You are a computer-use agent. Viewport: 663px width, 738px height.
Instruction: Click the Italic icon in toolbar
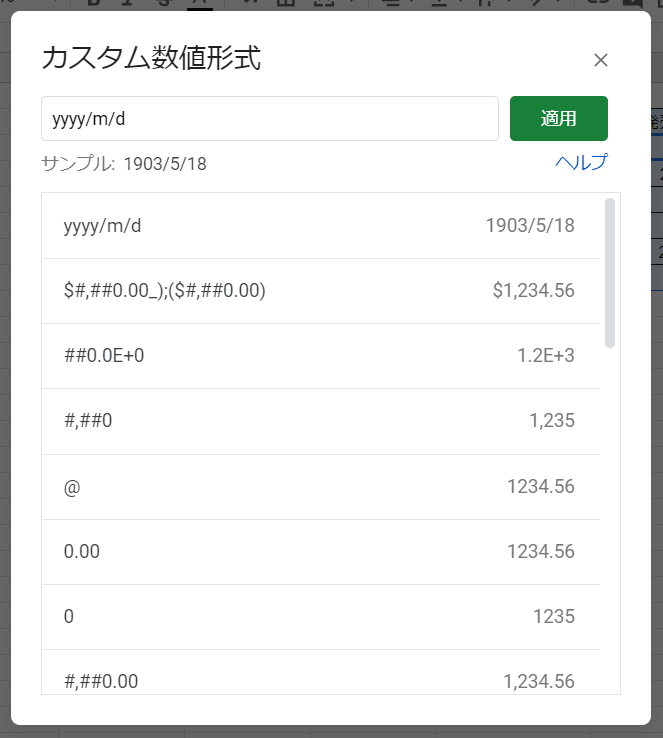(128, 3)
